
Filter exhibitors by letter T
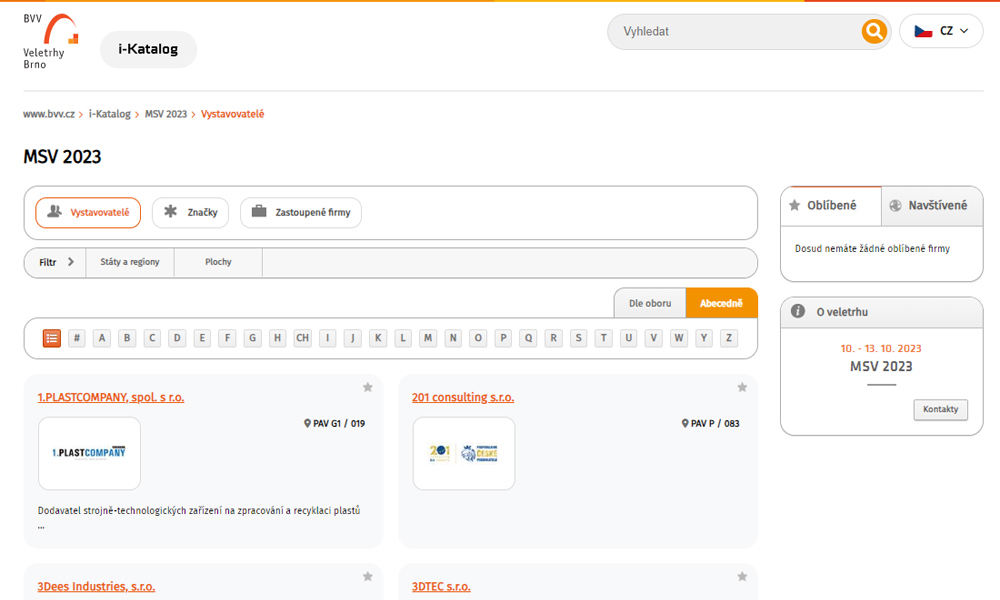tap(603, 338)
